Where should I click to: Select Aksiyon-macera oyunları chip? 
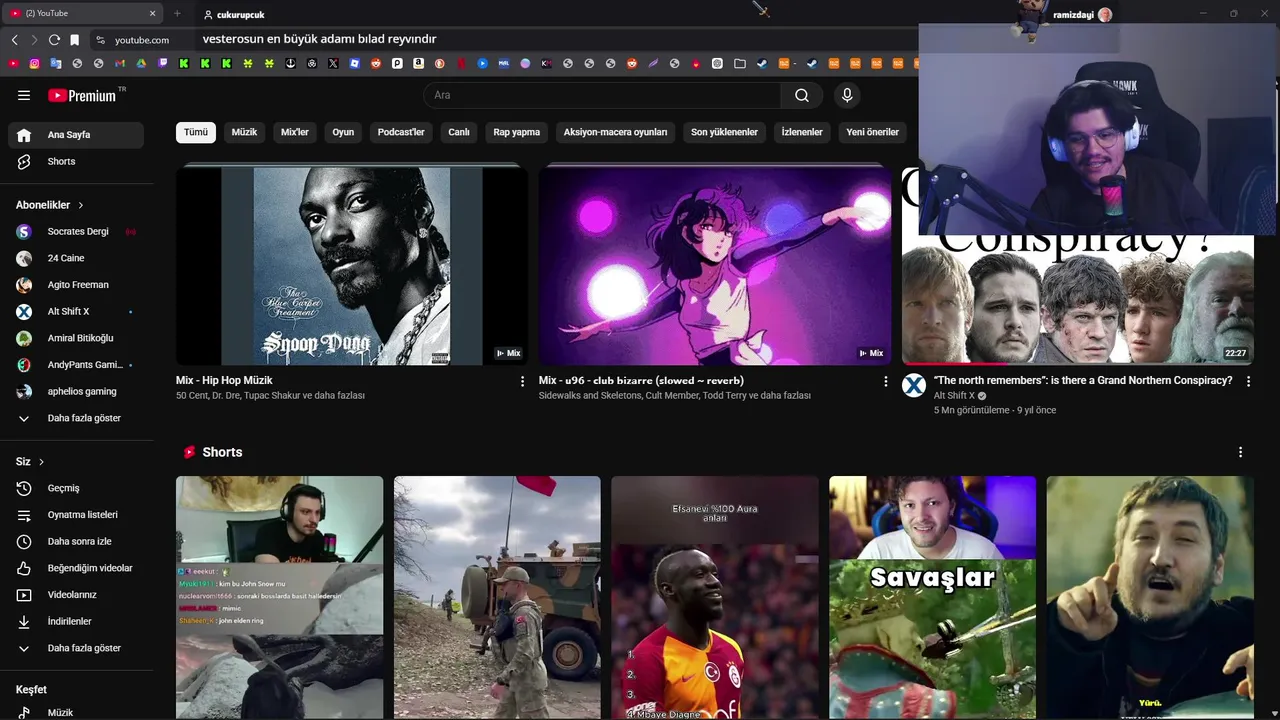[615, 132]
